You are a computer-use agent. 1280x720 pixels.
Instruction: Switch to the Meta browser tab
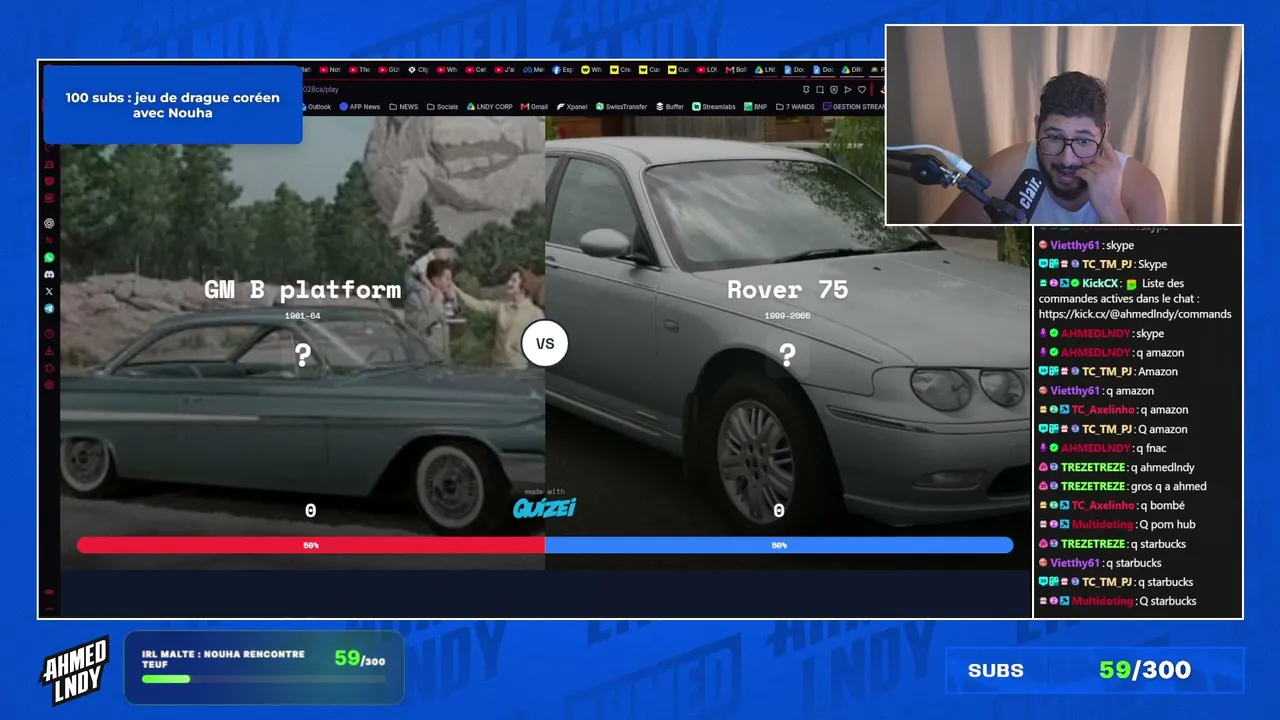[533, 70]
